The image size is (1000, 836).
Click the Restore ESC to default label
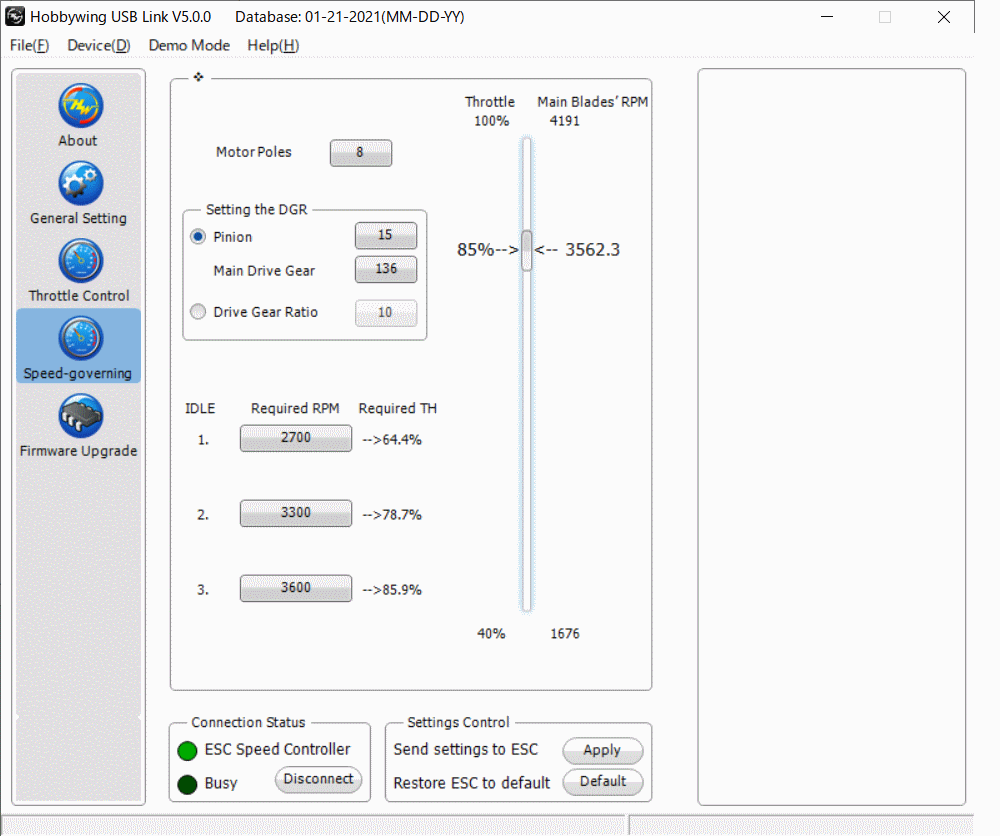[x=471, y=783]
